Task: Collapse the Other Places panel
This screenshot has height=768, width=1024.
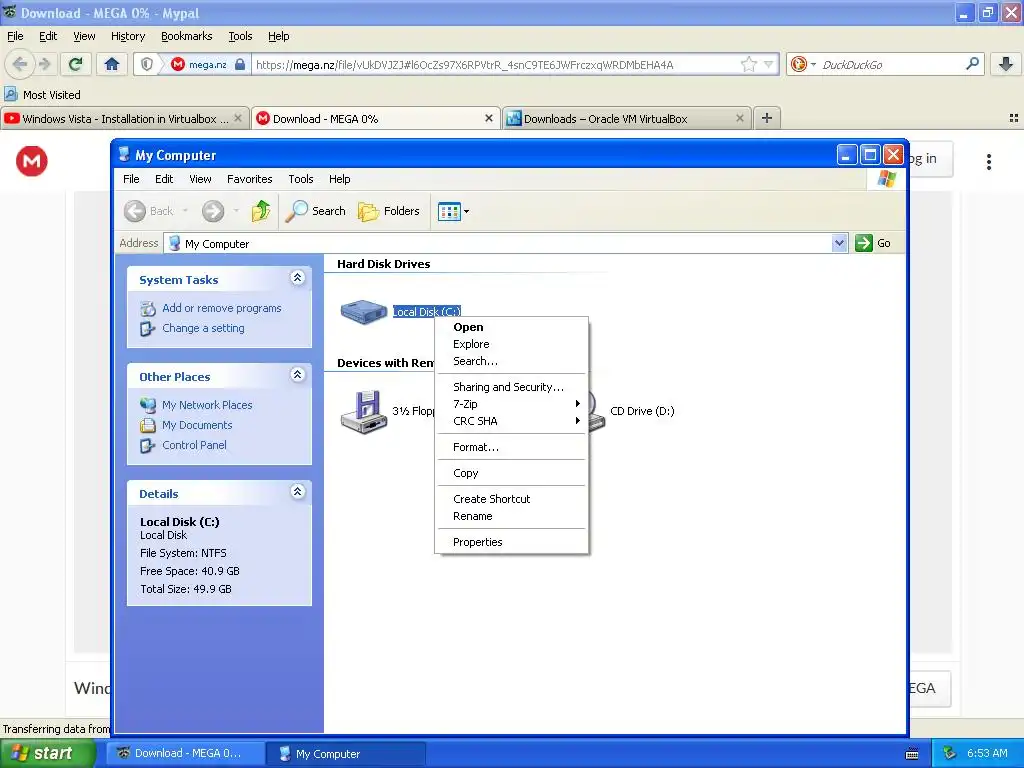Action: pyautogui.click(x=297, y=375)
